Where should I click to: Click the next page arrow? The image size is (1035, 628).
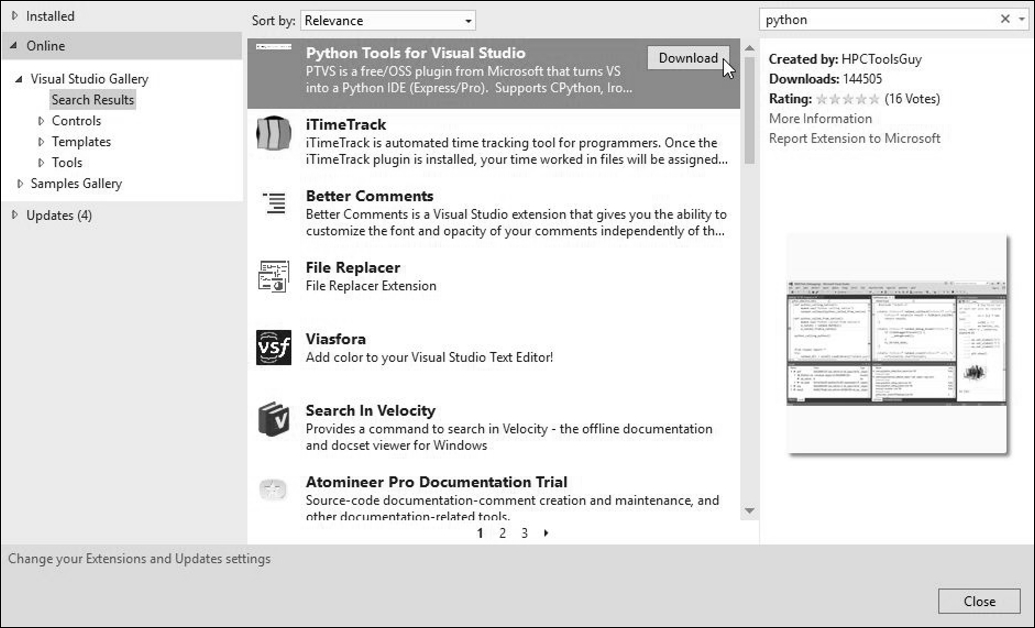point(546,533)
